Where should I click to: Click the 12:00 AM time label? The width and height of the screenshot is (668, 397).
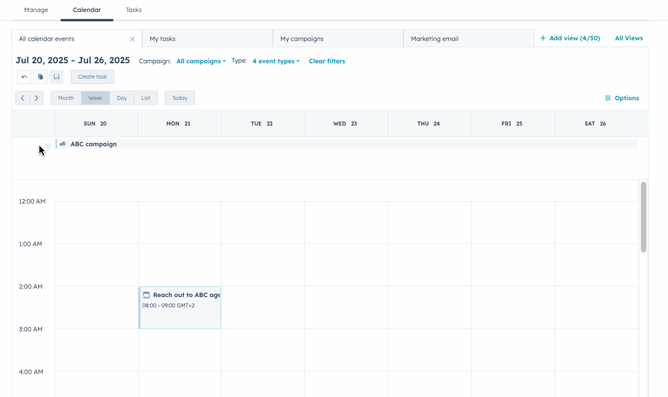coord(32,201)
